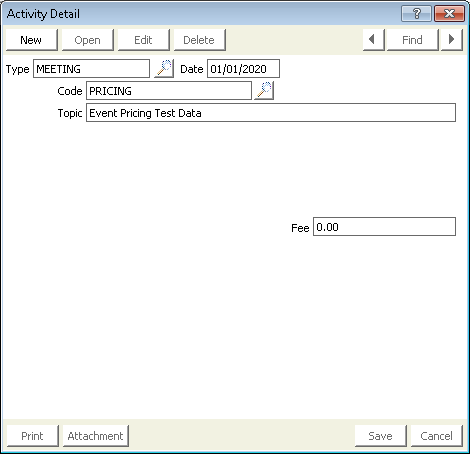Click the Topic field with Event Pricing Test Data
Viewport: 470px width, 454px height.
[271, 113]
